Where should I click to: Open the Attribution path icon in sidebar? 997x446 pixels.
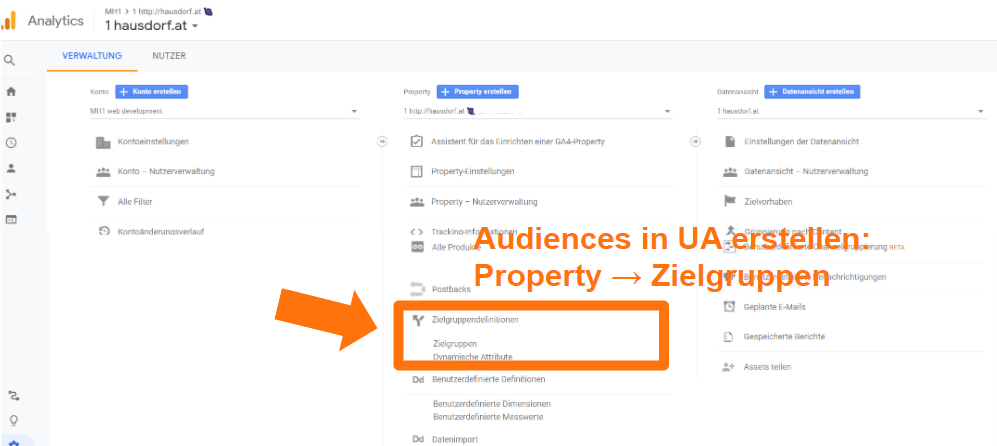click(x=13, y=395)
